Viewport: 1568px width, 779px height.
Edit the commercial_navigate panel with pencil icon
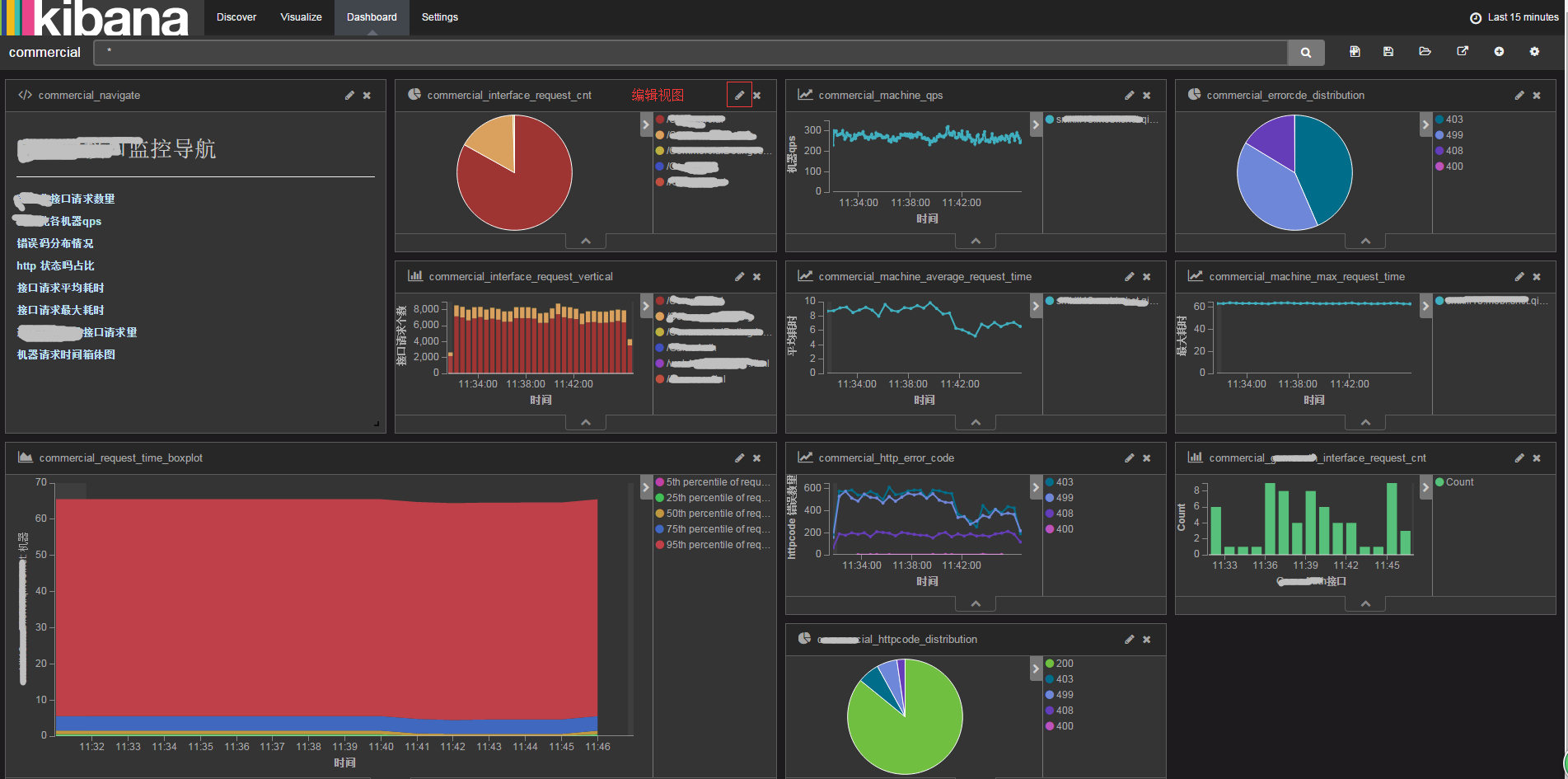tap(349, 96)
